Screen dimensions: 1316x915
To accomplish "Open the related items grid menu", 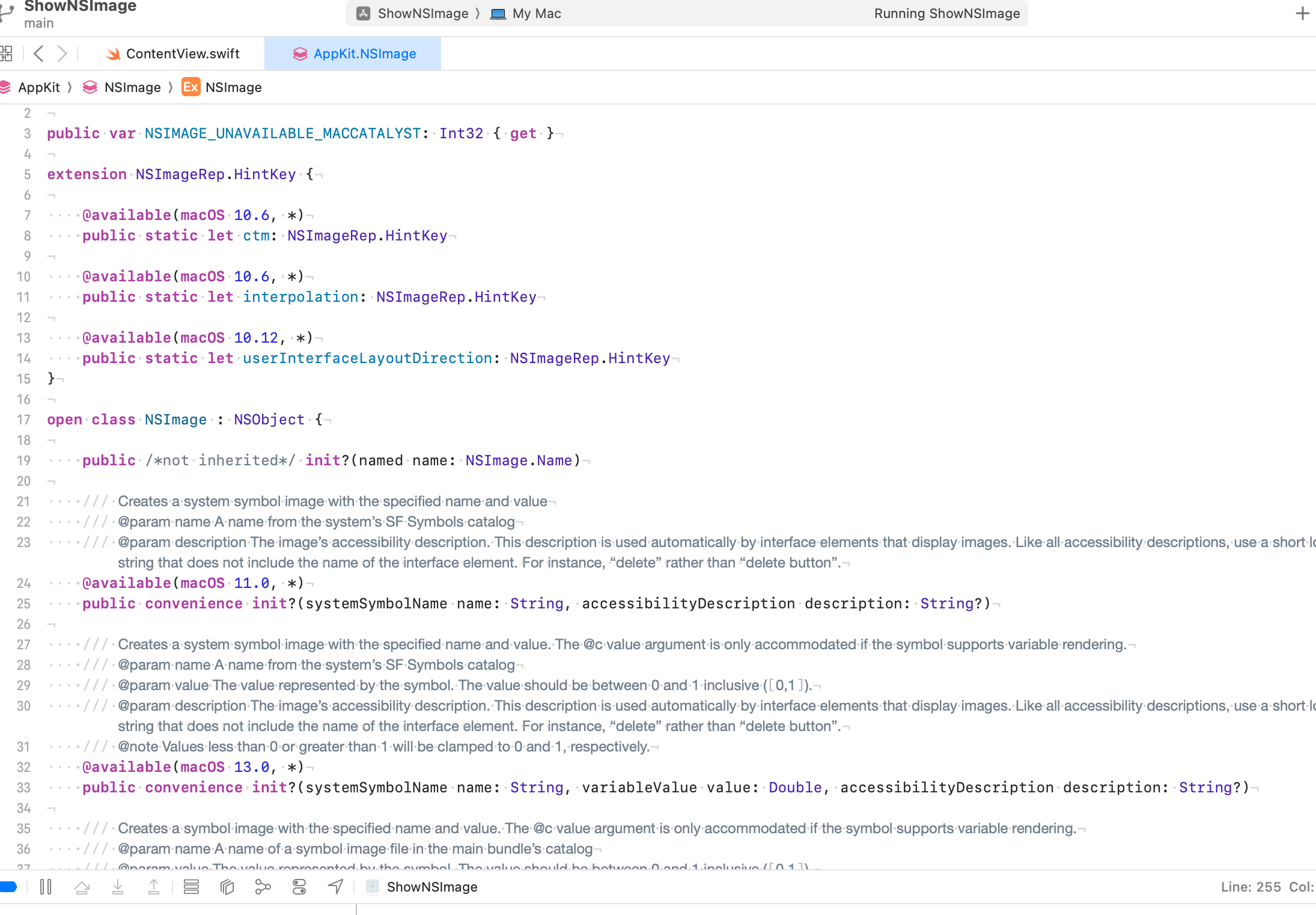I will pos(6,54).
